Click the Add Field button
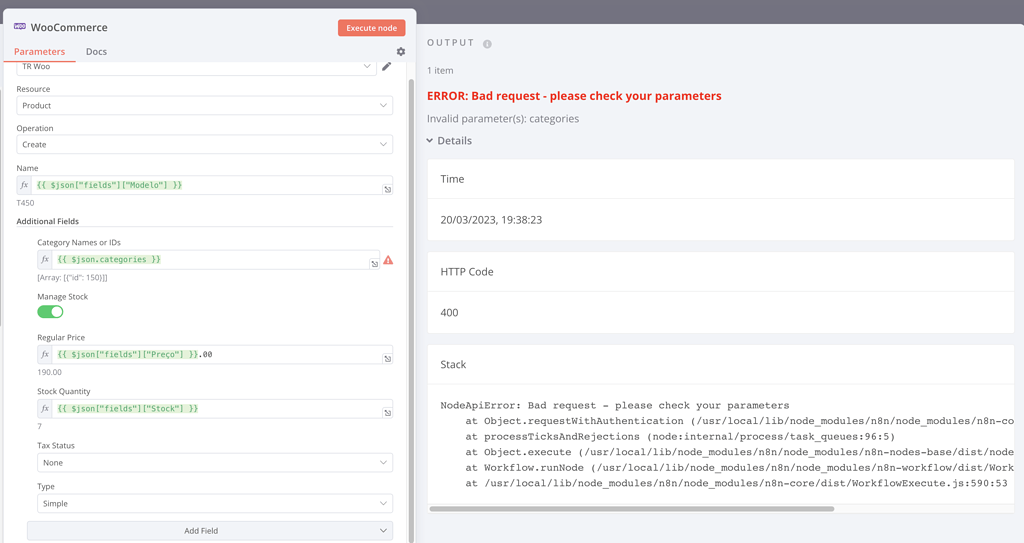 point(209,531)
